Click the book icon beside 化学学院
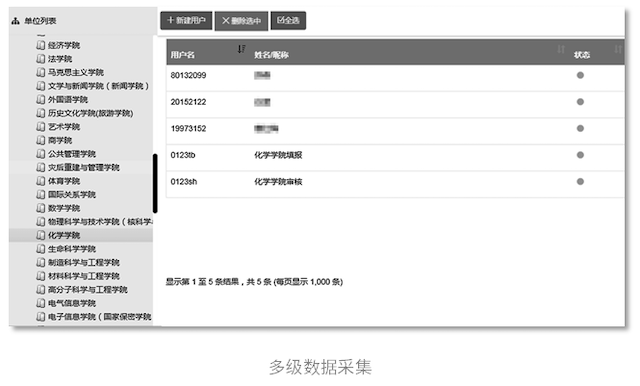This screenshot has height=386, width=640. 40,235
